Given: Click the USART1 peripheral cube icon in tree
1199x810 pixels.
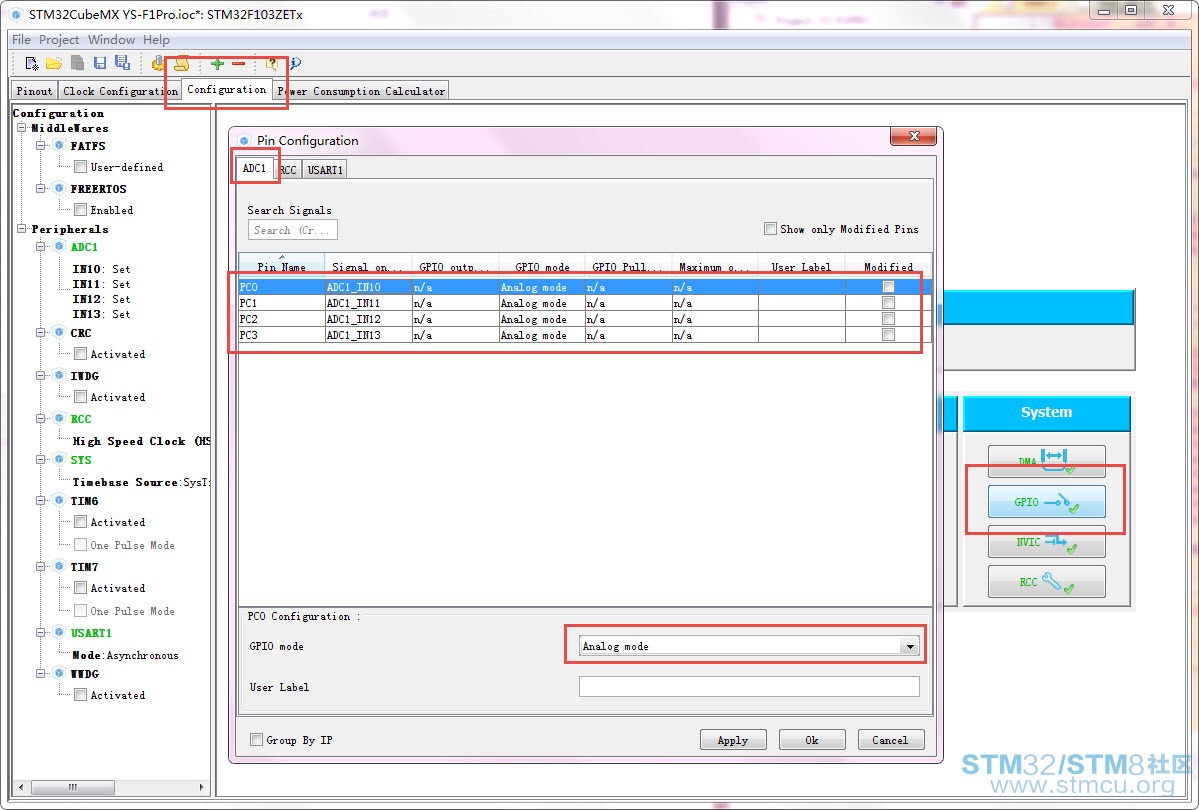Looking at the screenshot, I should (59, 633).
